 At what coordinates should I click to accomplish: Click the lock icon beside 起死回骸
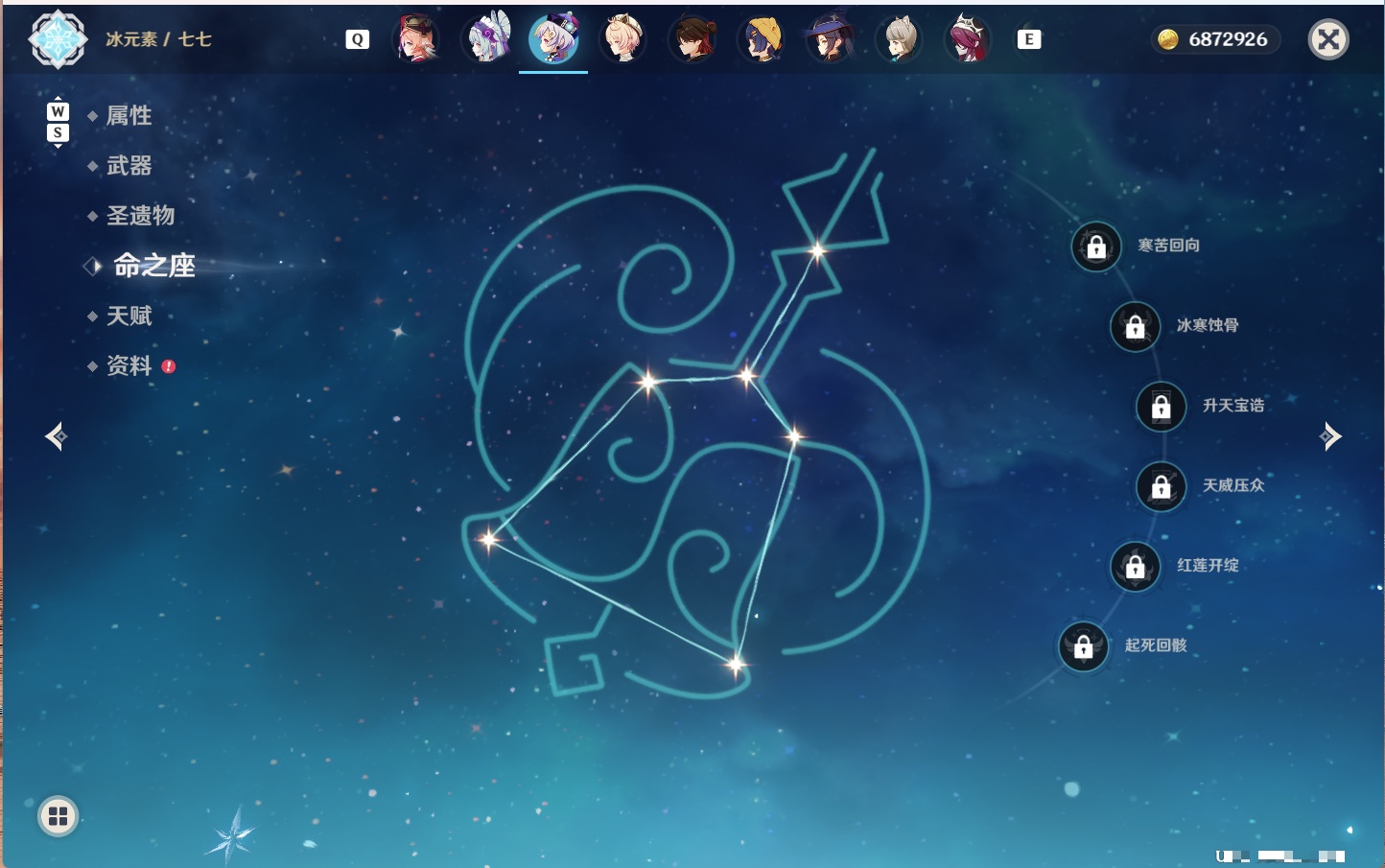[1084, 646]
